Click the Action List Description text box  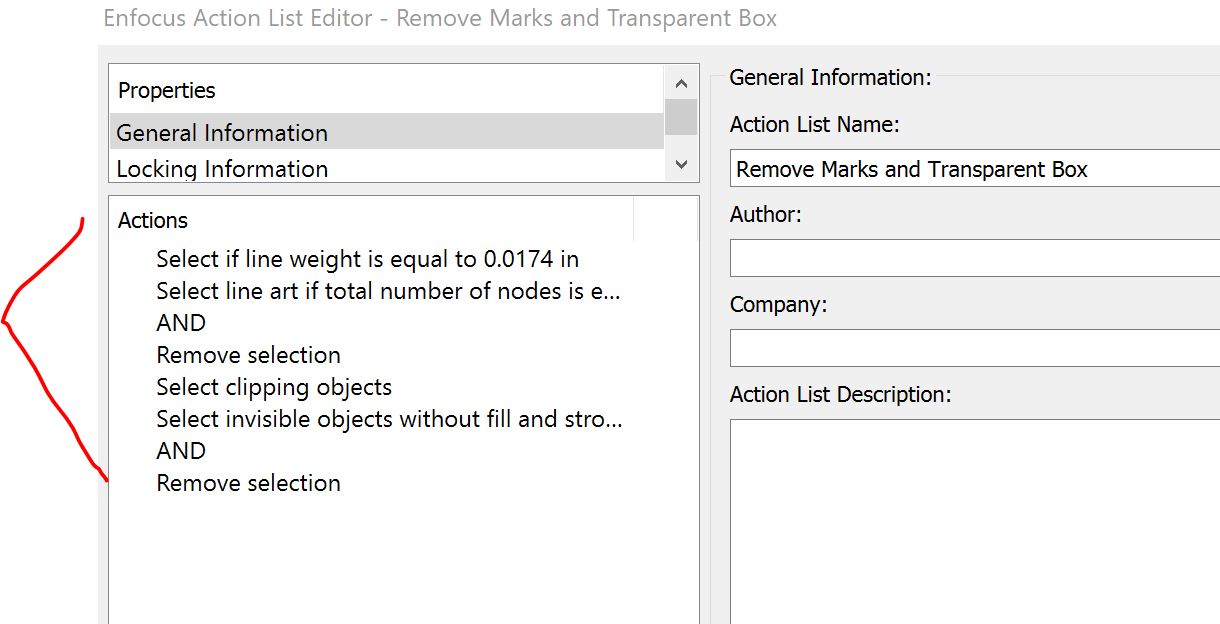(x=975, y=520)
